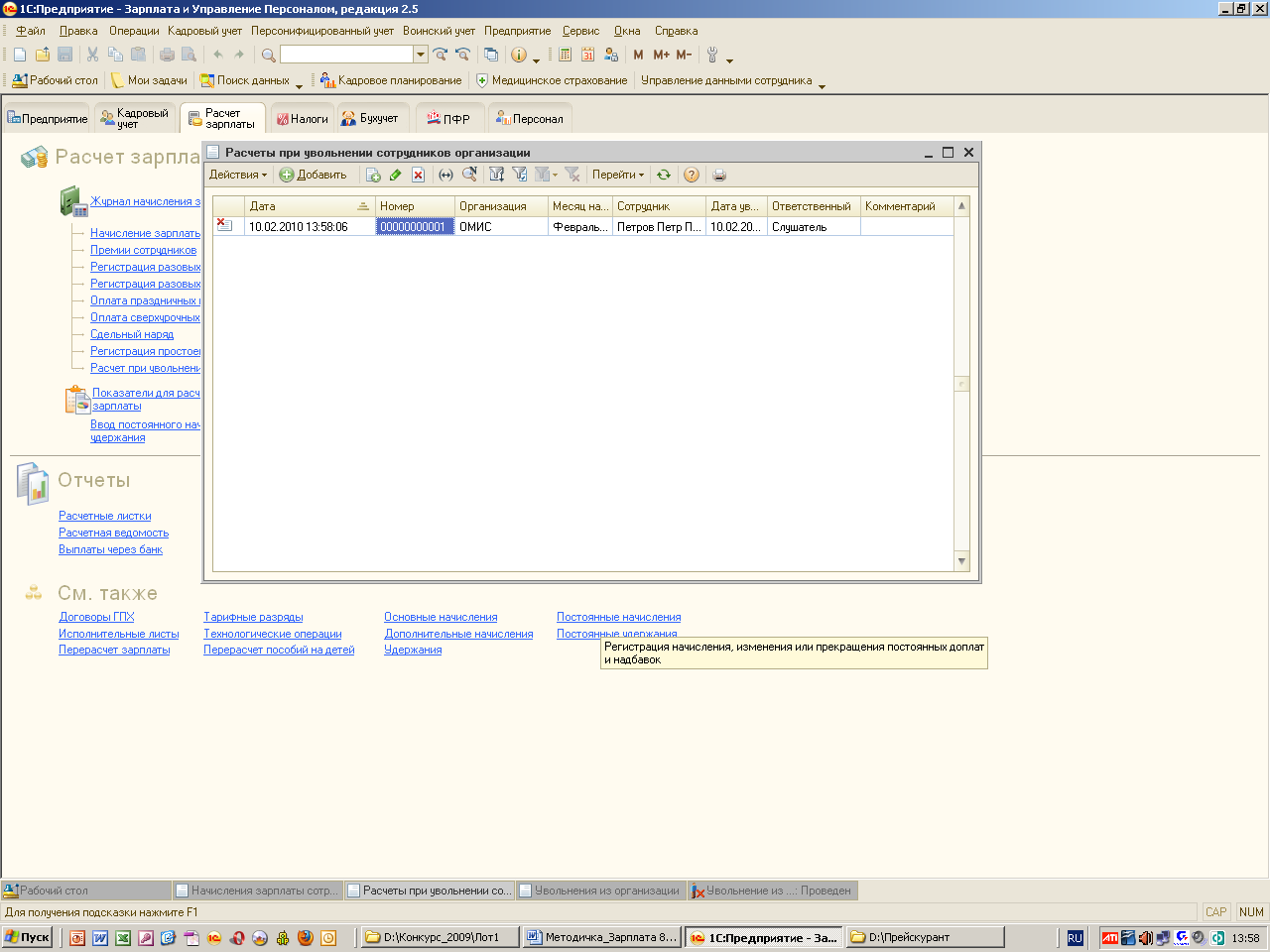Click the M+ memory add button
Screen dimensions: 1270x952
pos(661,55)
